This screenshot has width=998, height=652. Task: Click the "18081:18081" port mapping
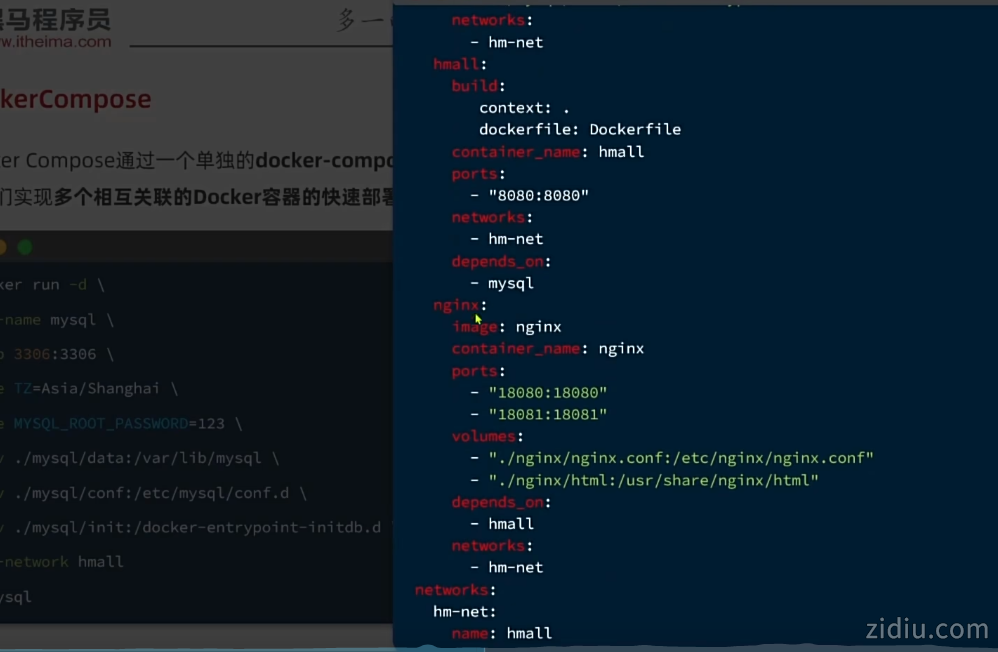pyautogui.click(x=547, y=414)
